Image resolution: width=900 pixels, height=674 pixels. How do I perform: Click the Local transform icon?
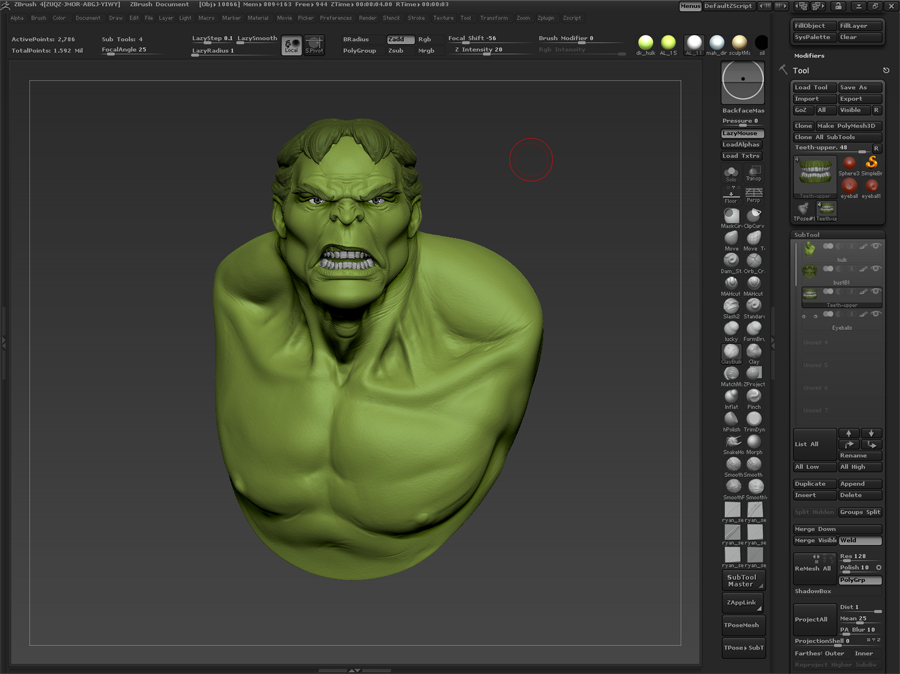[292, 45]
